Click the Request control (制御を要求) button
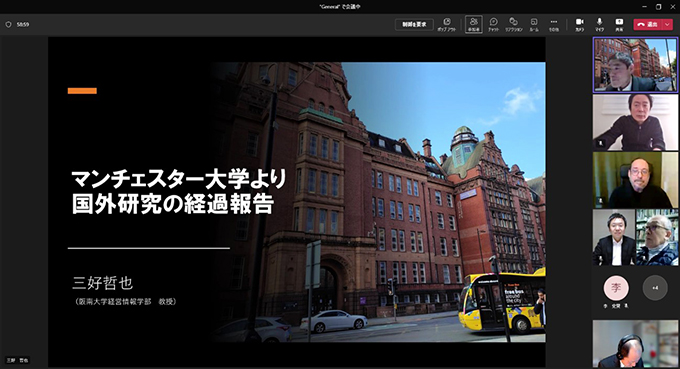The image size is (680, 369). click(414, 24)
